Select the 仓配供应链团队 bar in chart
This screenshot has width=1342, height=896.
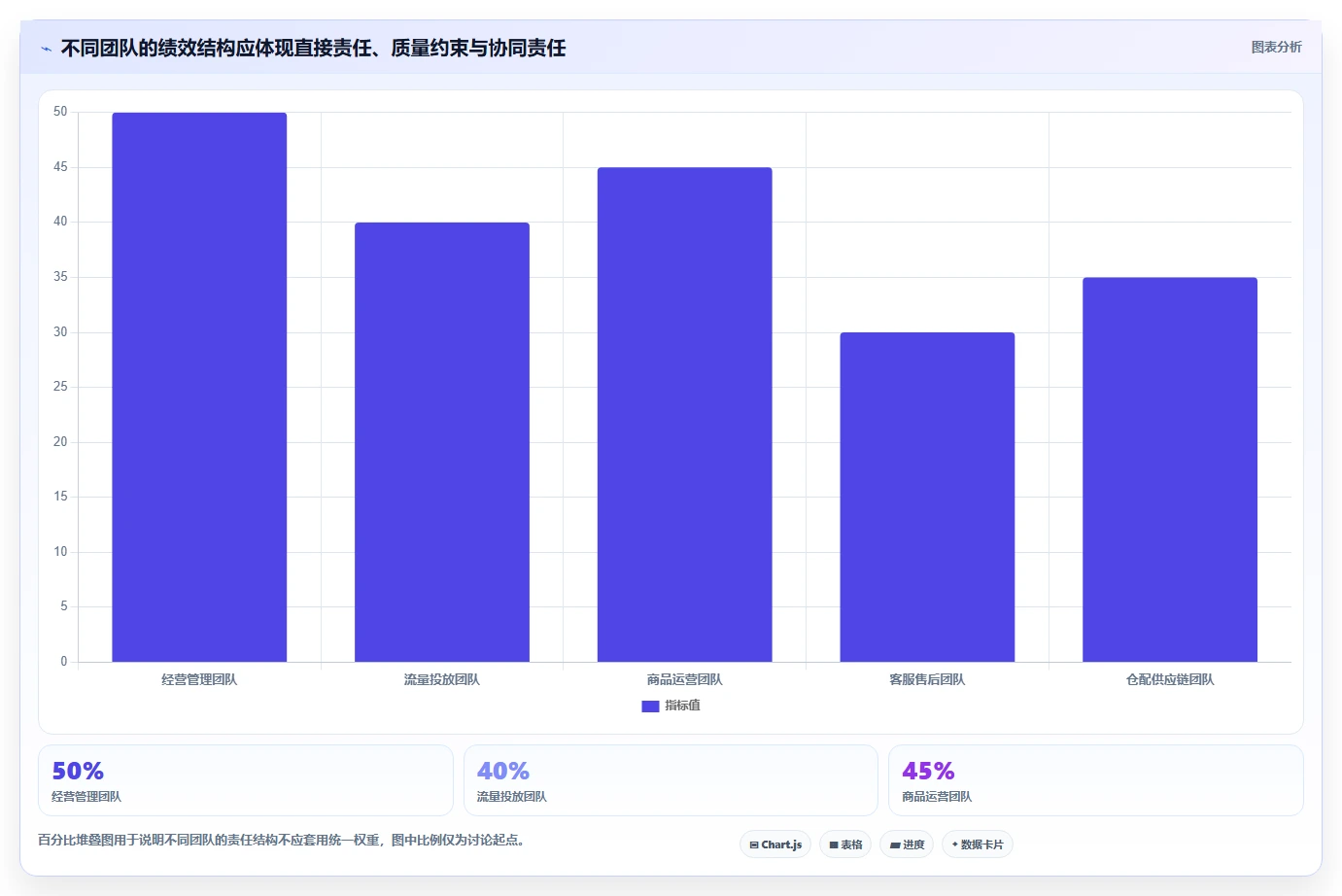1170,469
